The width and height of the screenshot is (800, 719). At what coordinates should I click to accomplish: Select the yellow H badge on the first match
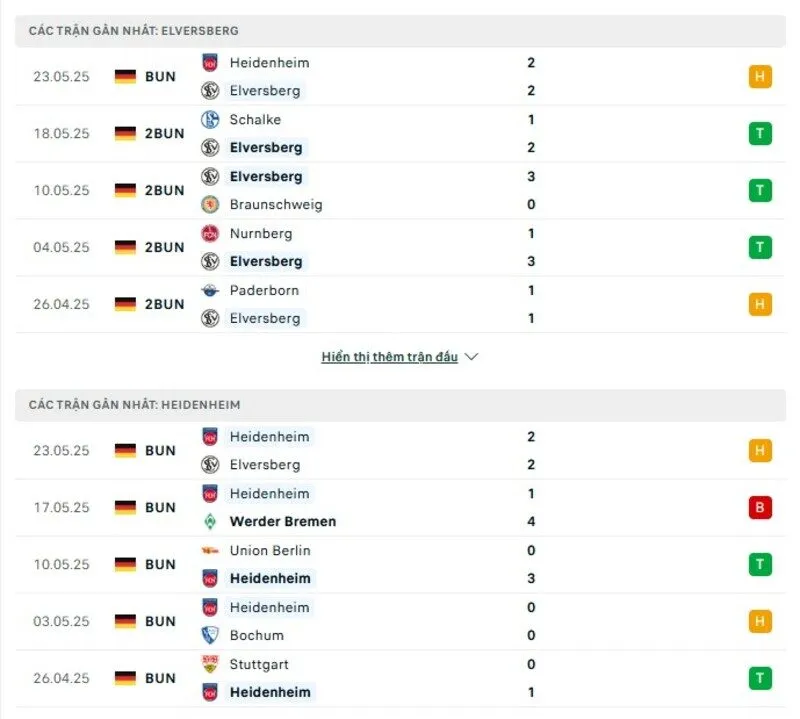pos(759,76)
